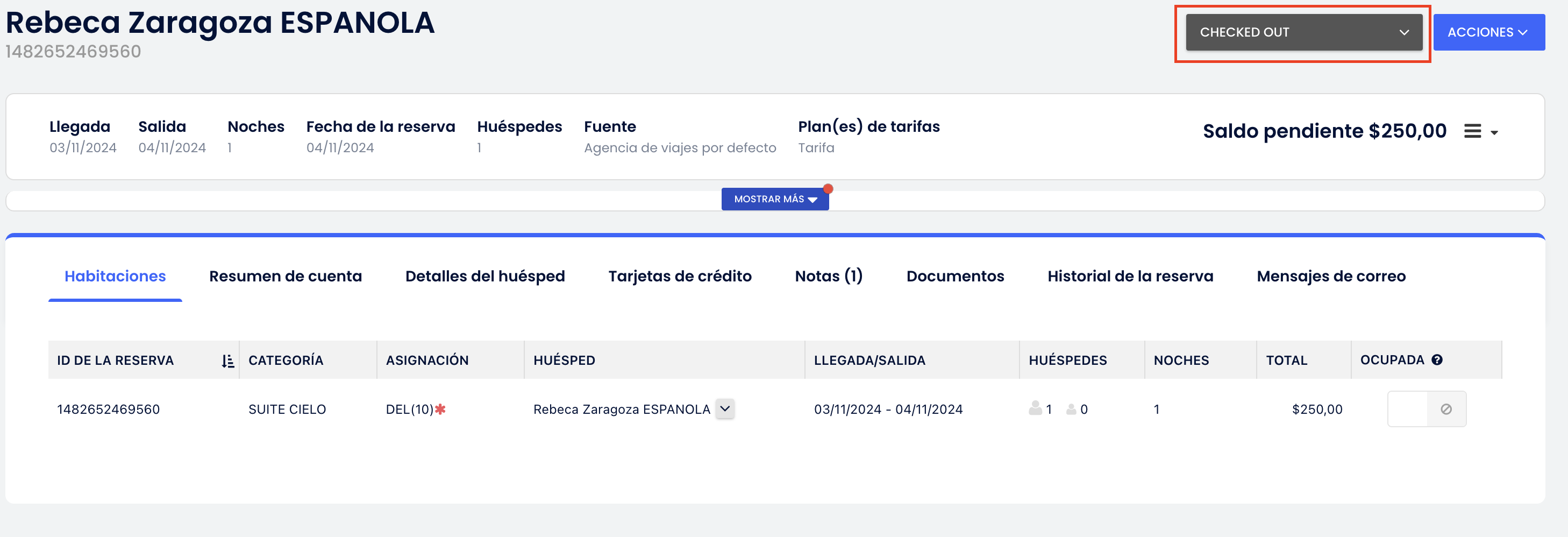Go to the Tarjetas de crédito tab
Viewport: 1568px width, 537px height.
(680, 277)
